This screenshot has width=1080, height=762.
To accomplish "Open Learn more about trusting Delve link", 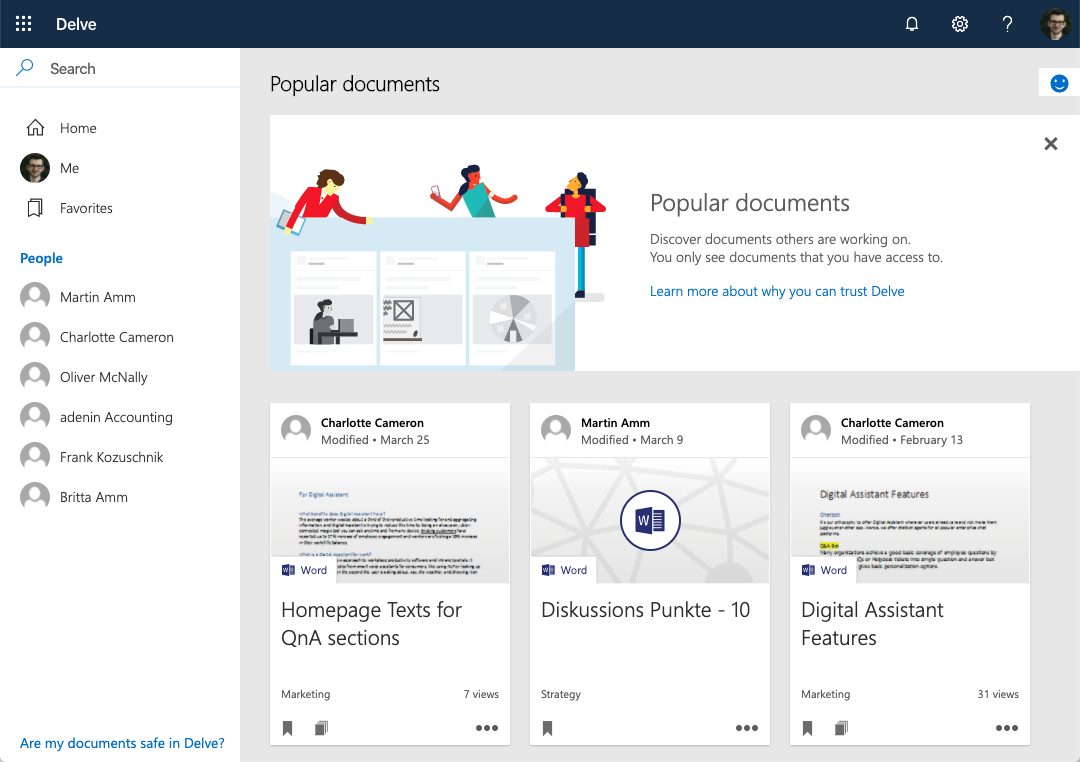I will point(777,291).
